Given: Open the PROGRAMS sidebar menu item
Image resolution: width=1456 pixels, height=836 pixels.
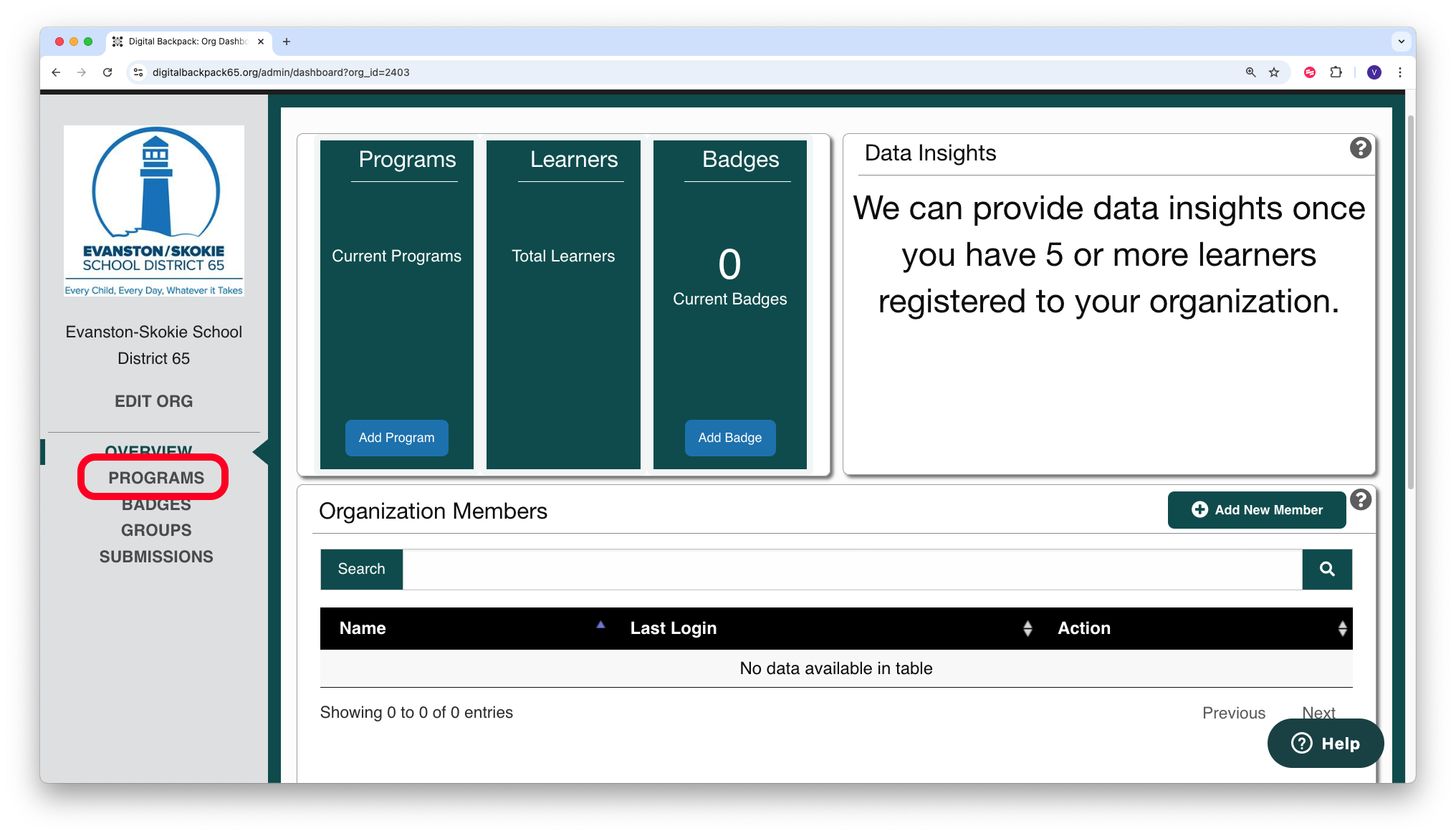Looking at the screenshot, I should pos(156,478).
